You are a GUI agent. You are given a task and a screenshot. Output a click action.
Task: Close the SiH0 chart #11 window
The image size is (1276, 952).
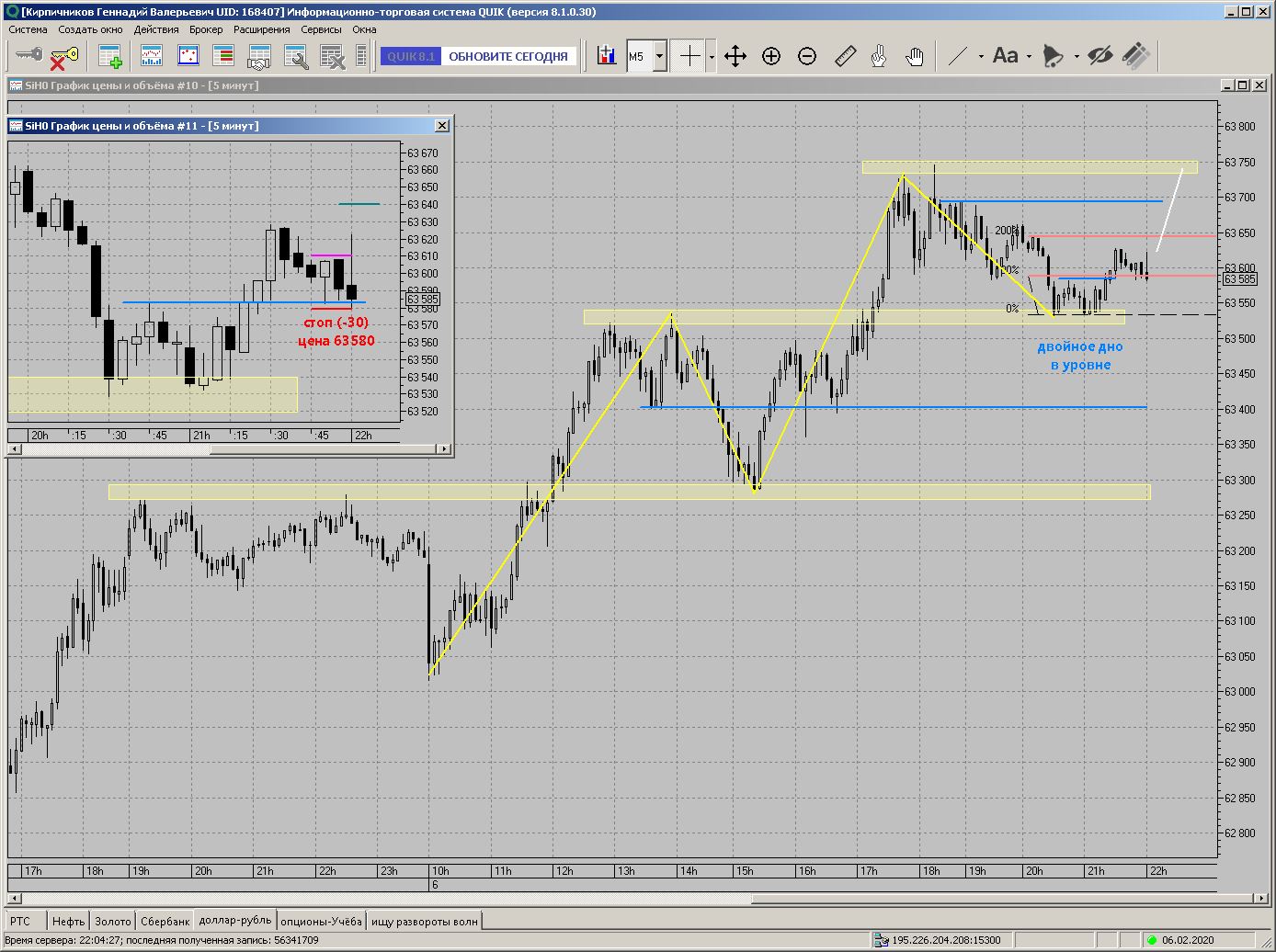[441, 125]
